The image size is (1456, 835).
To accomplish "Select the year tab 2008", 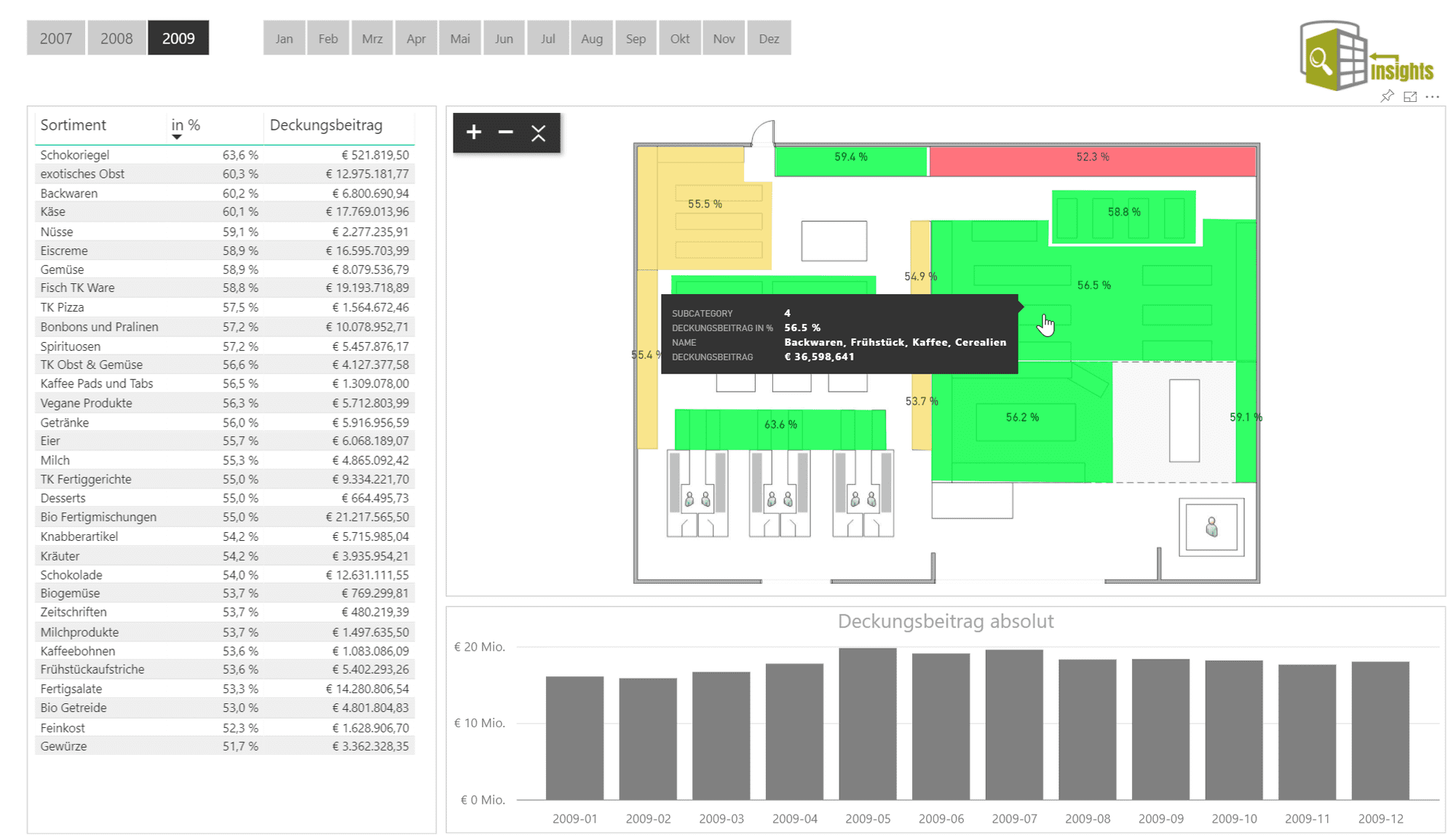I will pos(115,38).
